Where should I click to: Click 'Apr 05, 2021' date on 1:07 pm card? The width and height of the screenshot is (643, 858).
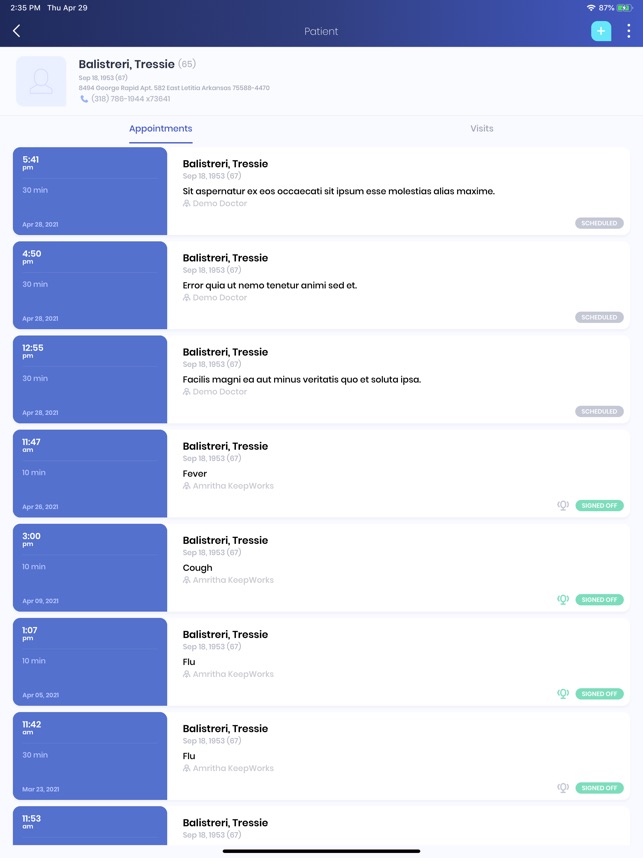pyautogui.click(x=40, y=695)
